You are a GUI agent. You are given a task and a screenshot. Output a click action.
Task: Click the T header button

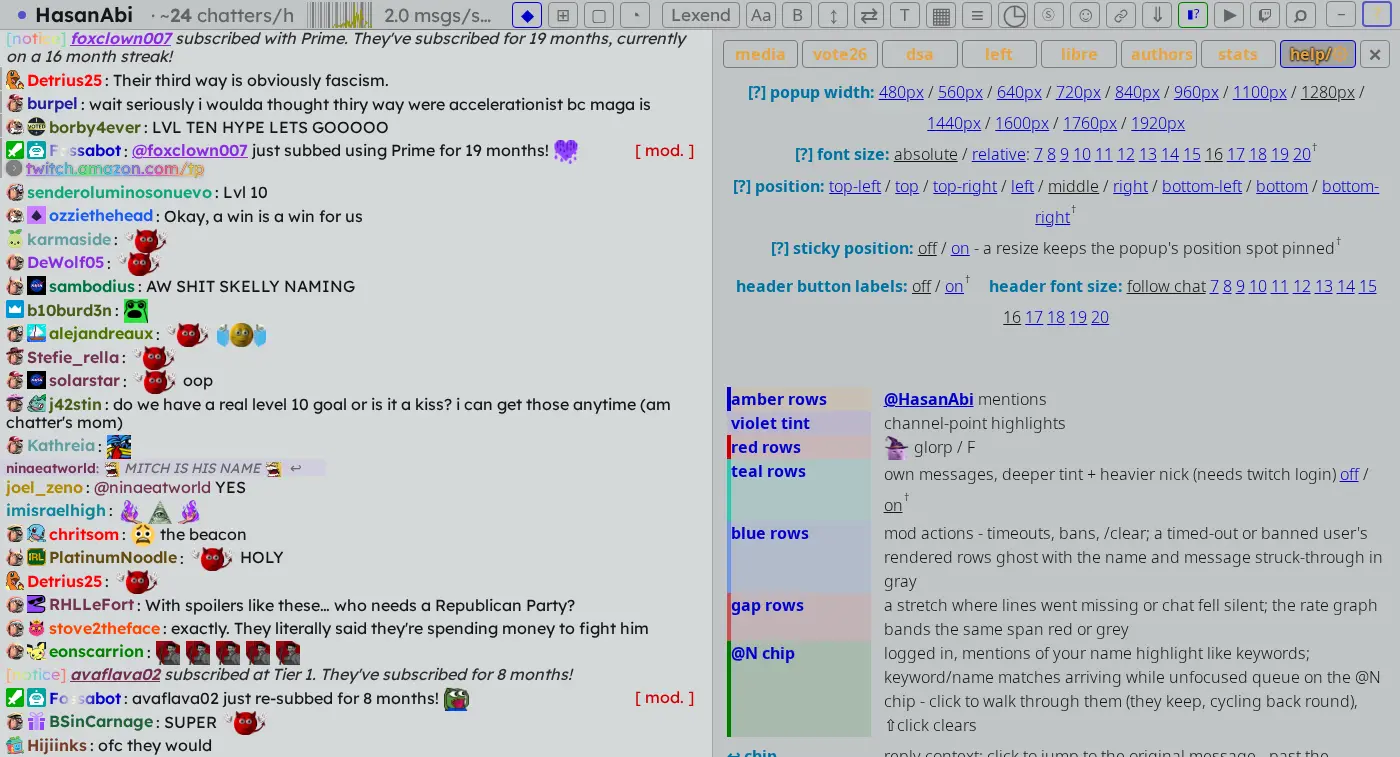pos(905,15)
